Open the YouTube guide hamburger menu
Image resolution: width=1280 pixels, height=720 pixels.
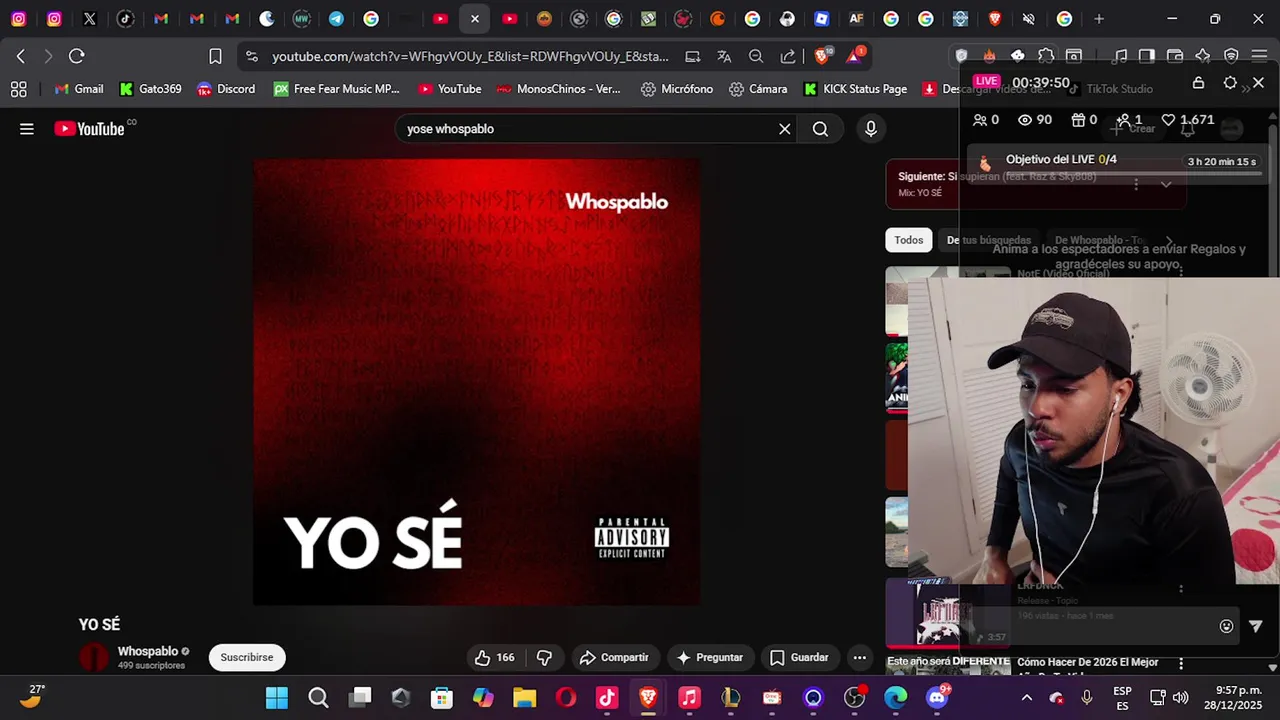[27, 129]
